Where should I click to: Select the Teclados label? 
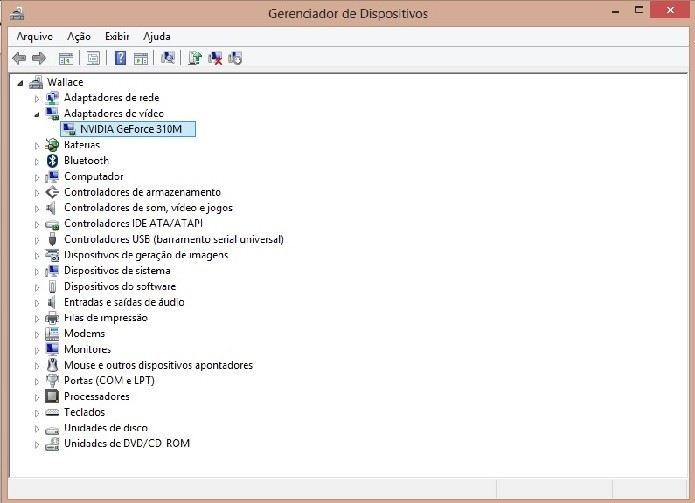pyautogui.click(x=84, y=412)
